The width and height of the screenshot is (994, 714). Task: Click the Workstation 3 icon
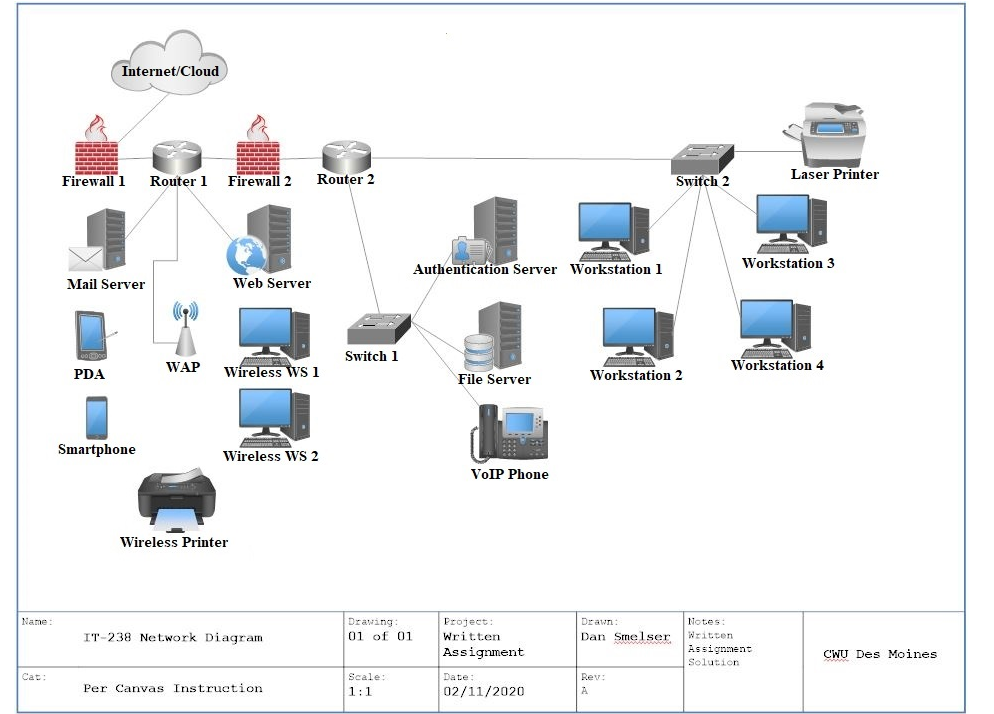788,222
